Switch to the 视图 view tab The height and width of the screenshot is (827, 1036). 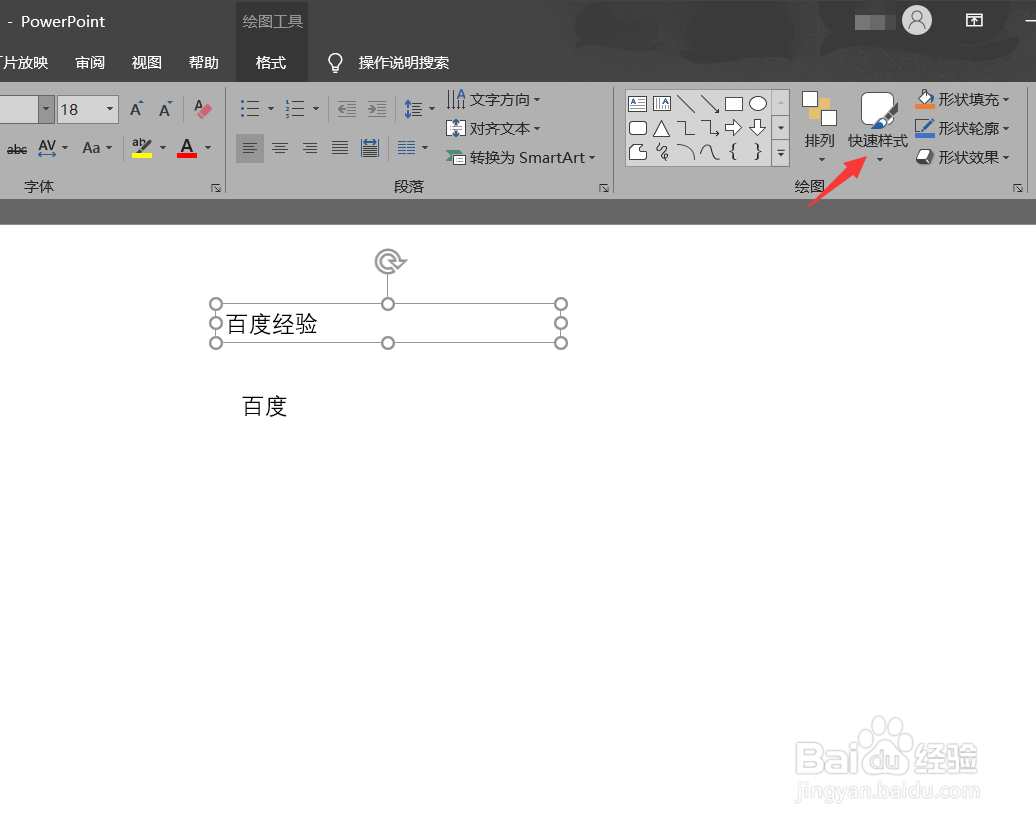(147, 63)
